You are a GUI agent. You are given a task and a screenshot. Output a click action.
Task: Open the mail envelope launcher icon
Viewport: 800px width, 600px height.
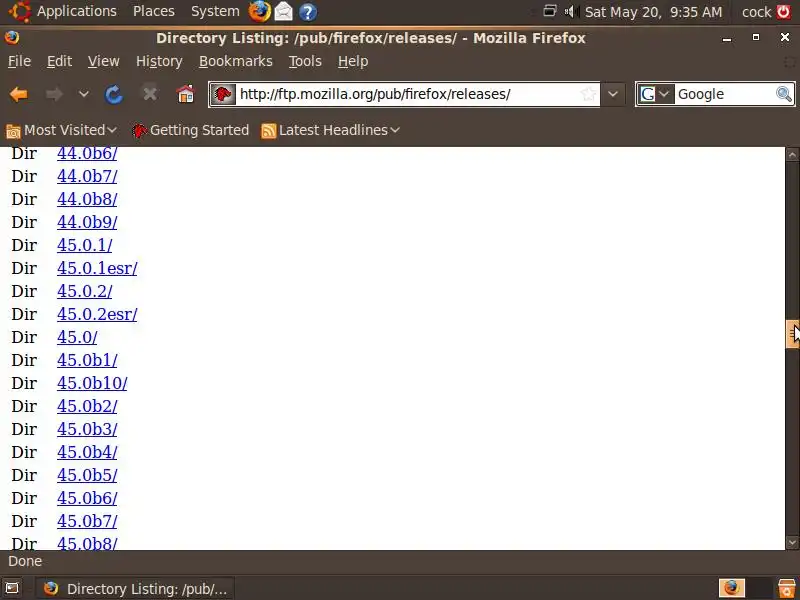click(284, 12)
